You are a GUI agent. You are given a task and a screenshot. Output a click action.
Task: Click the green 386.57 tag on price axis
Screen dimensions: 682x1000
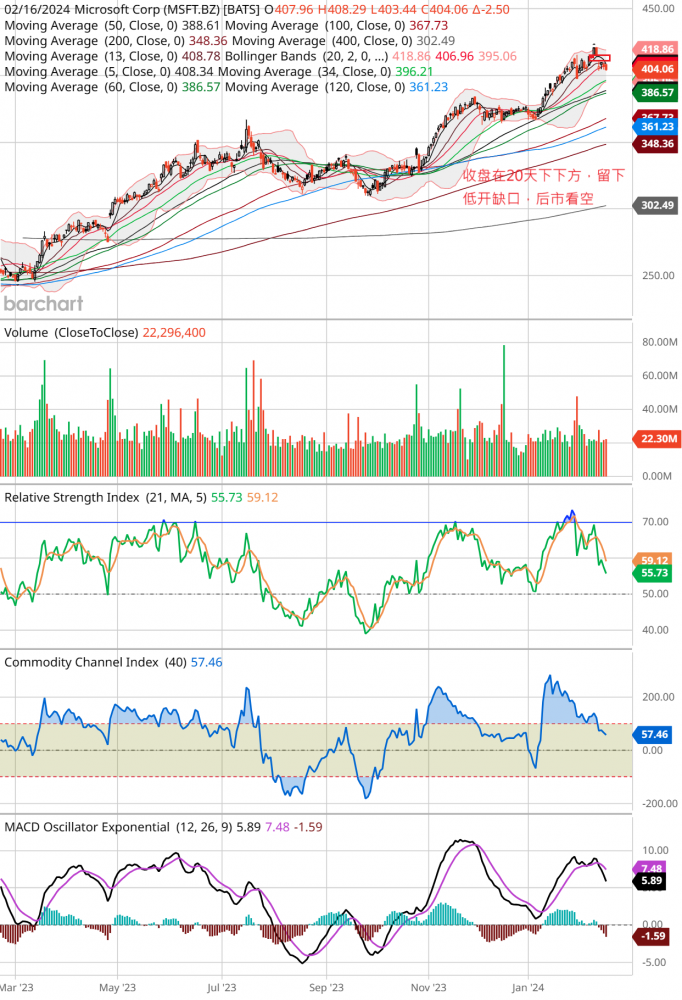656,92
